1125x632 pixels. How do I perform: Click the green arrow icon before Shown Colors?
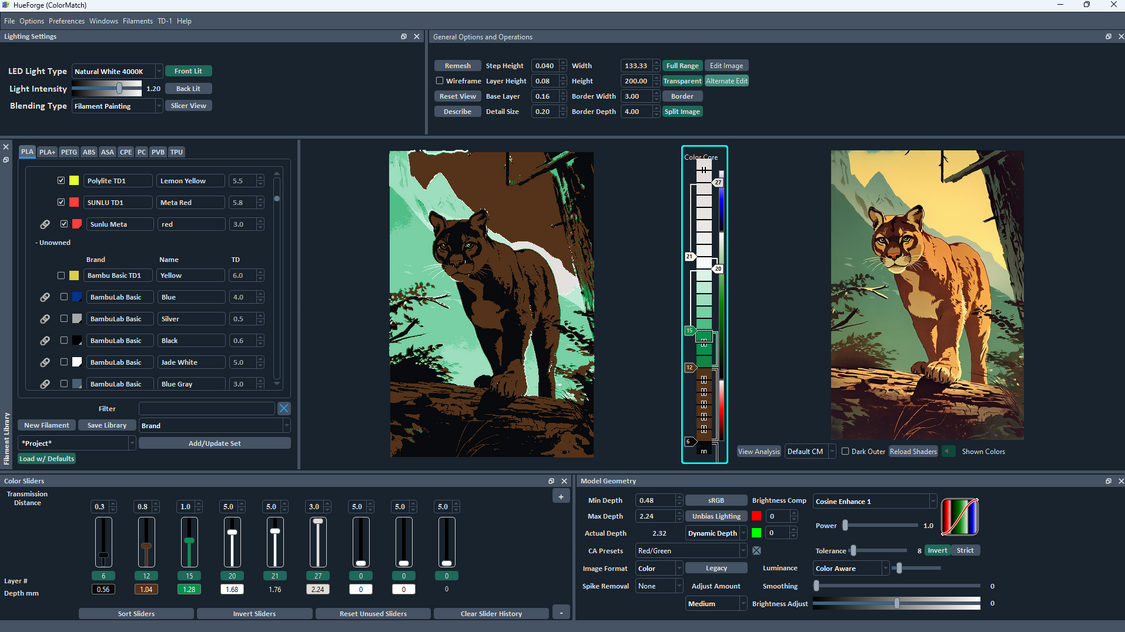click(946, 451)
